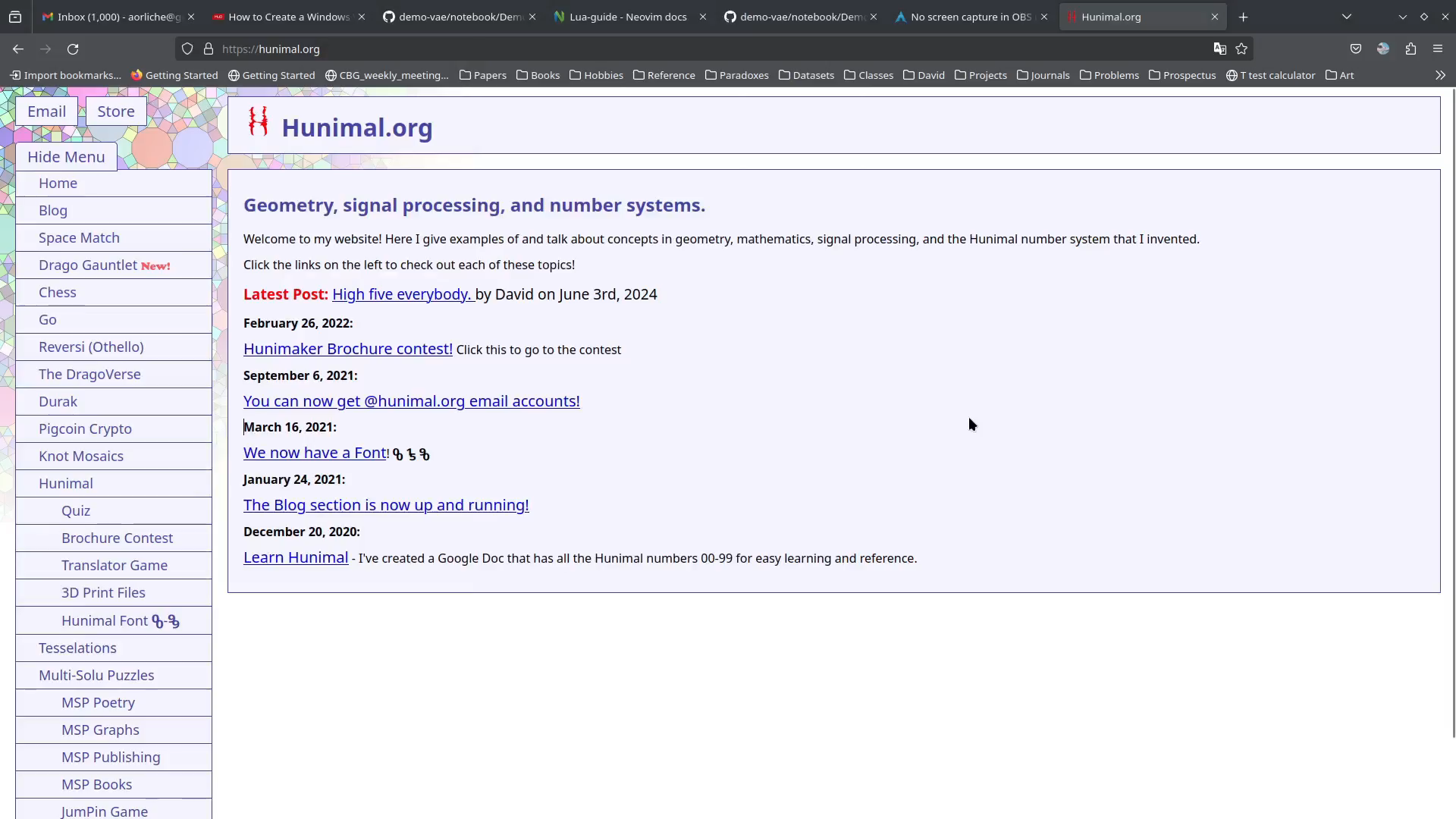Open the Blog section is now up link

[386, 505]
